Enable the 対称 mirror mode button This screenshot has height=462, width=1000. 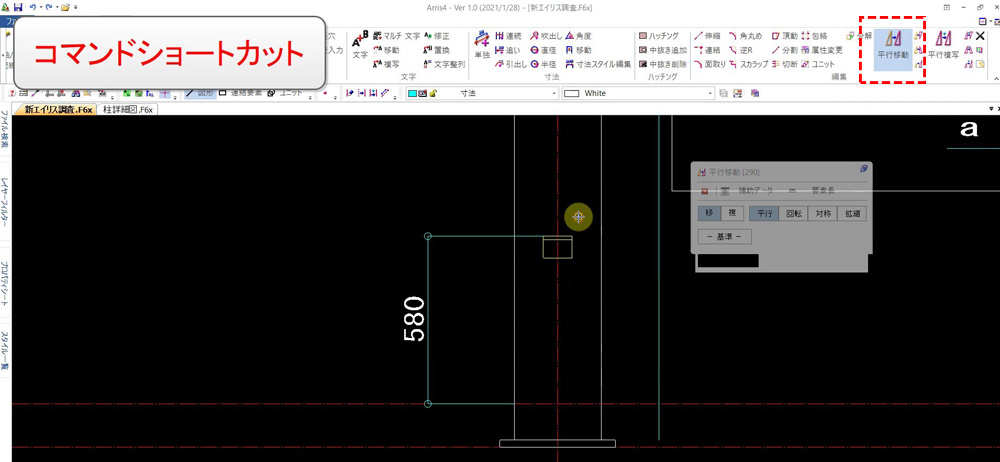tap(823, 213)
